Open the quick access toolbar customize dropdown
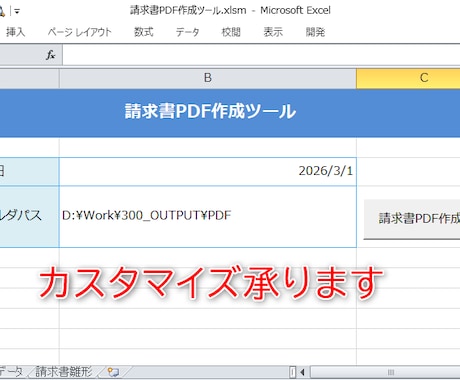460x380 pixels. click(17, 11)
